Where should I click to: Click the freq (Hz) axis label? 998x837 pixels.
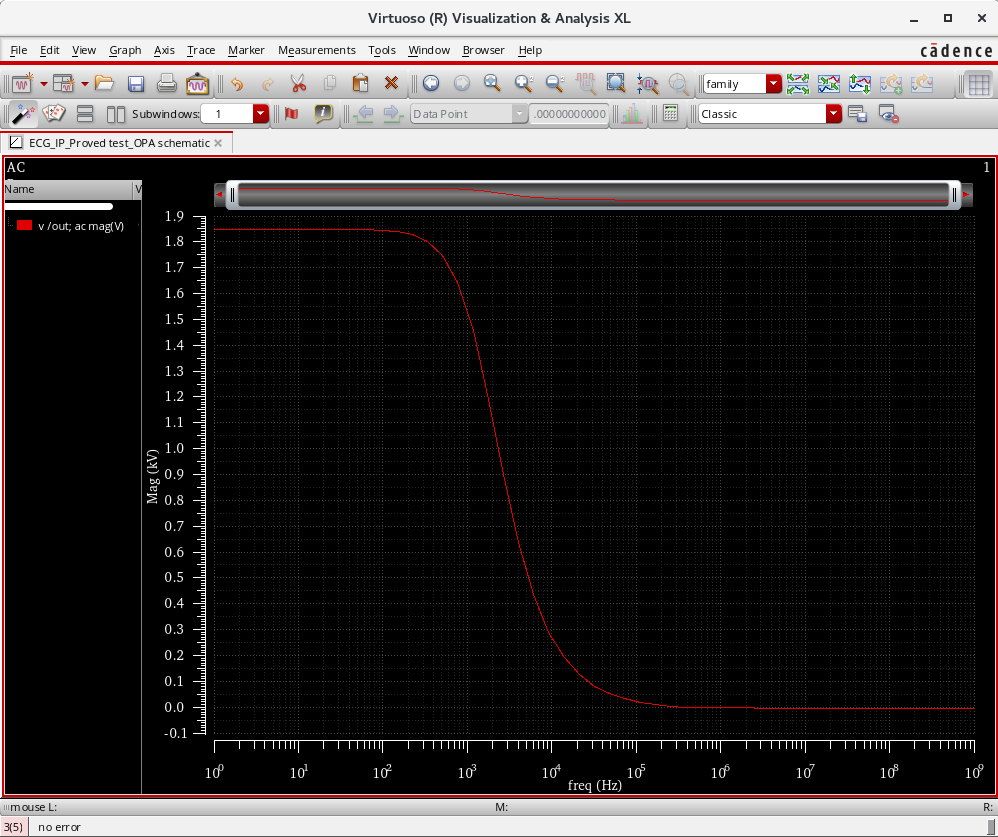(x=594, y=785)
